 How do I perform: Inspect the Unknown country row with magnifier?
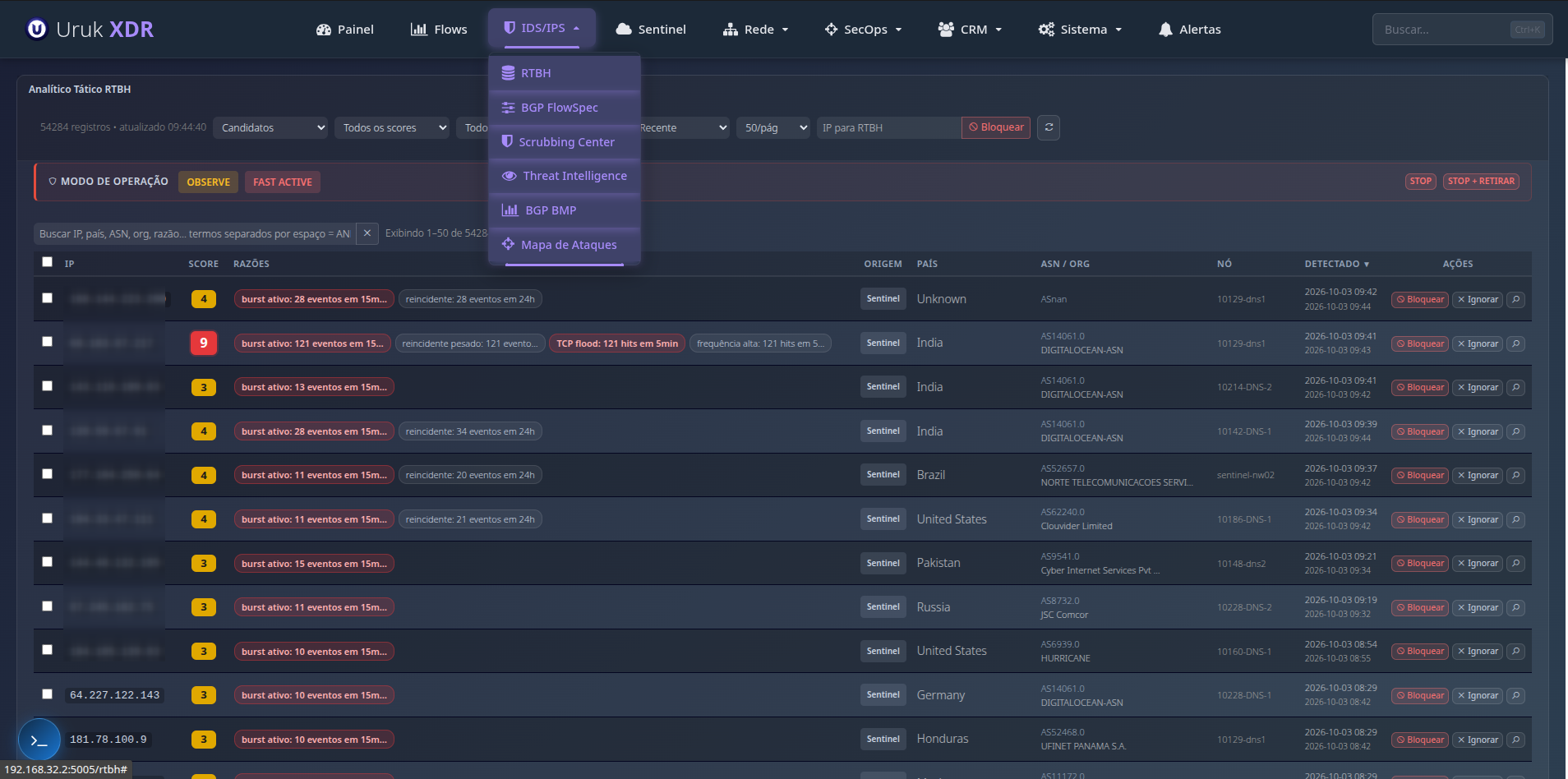pyautogui.click(x=1516, y=300)
